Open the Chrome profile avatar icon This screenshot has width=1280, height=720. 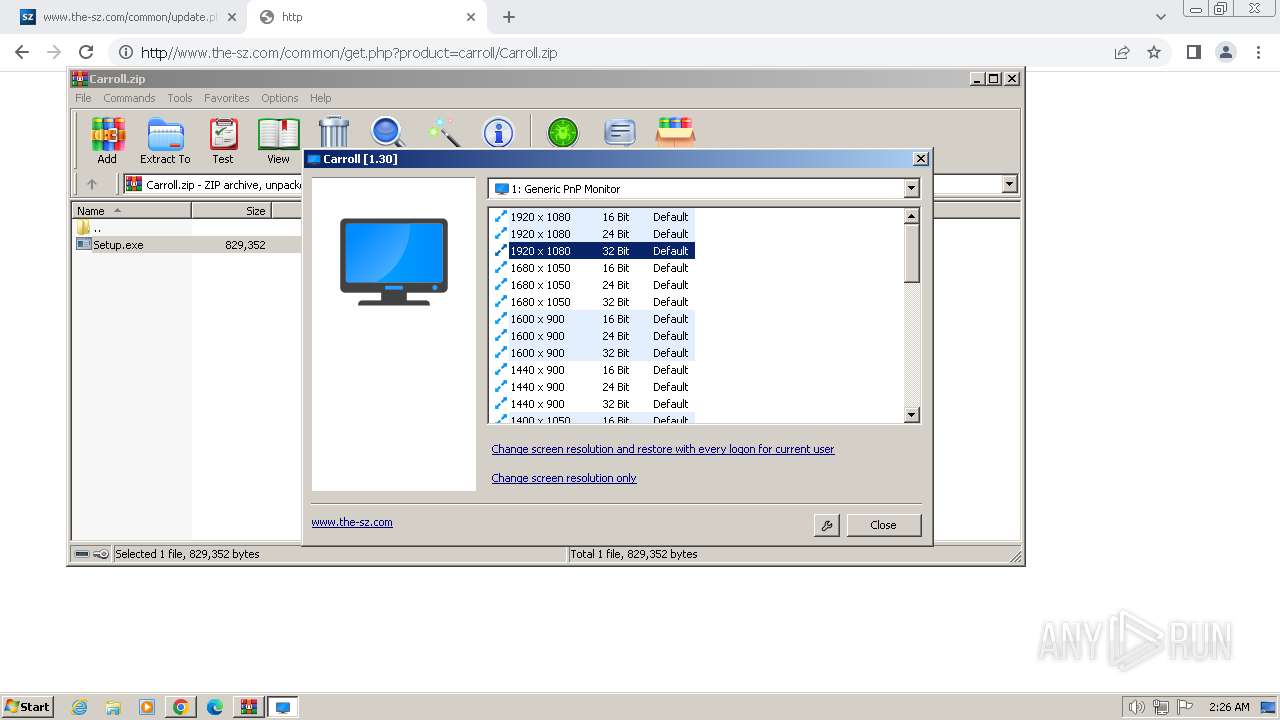tap(1226, 52)
